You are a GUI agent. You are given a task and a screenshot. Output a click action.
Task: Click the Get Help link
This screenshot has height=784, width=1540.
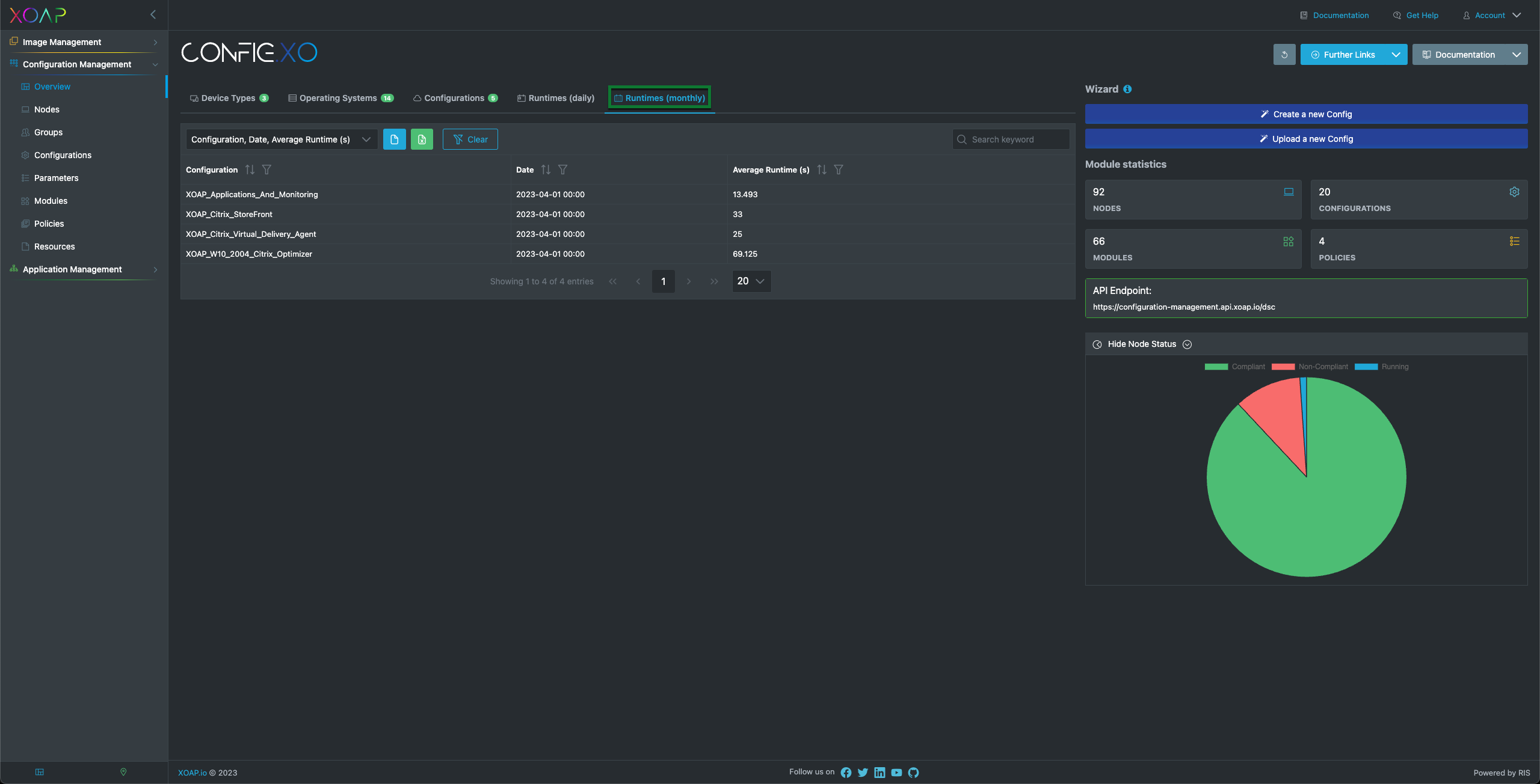[1415, 16]
